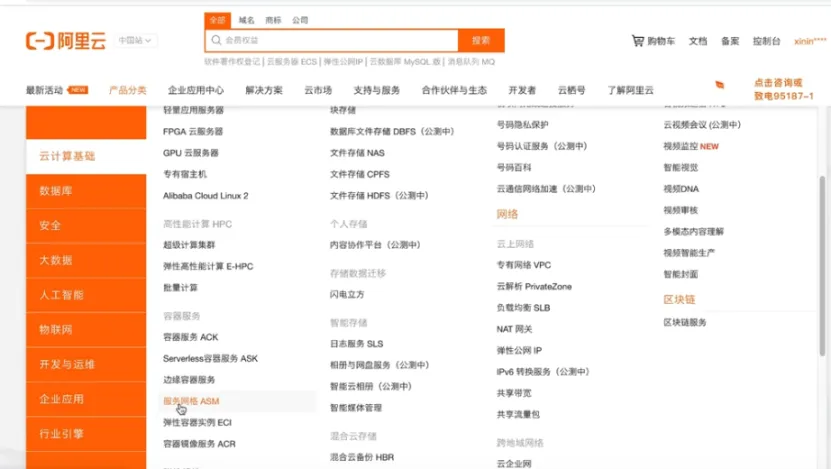Select 行业引擎 sidebar category

point(86,434)
